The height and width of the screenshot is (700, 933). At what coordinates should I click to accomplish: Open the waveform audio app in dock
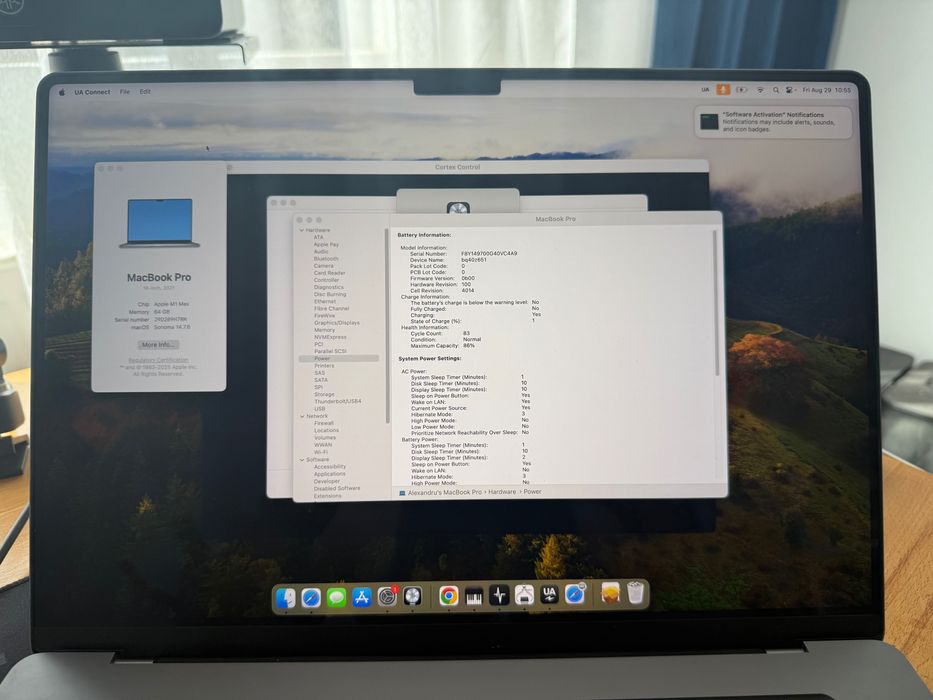[x=499, y=595]
